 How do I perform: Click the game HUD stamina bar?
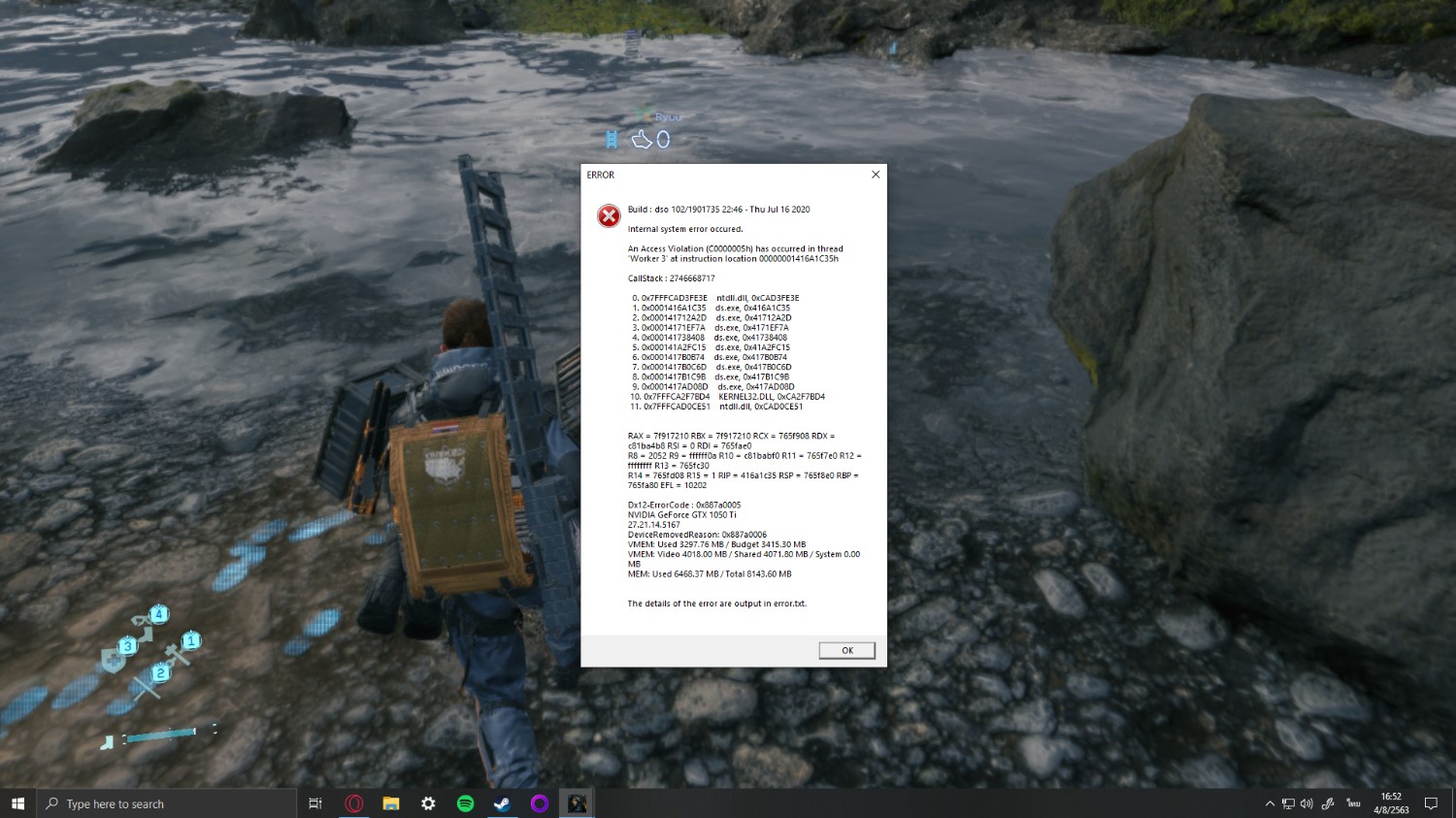click(x=162, y=736)
